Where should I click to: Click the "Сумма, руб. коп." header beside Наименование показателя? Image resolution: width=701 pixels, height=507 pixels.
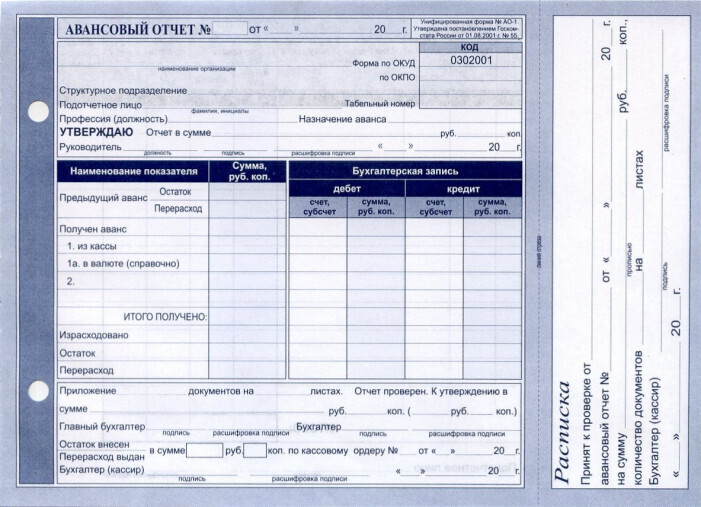pos(249,171)
